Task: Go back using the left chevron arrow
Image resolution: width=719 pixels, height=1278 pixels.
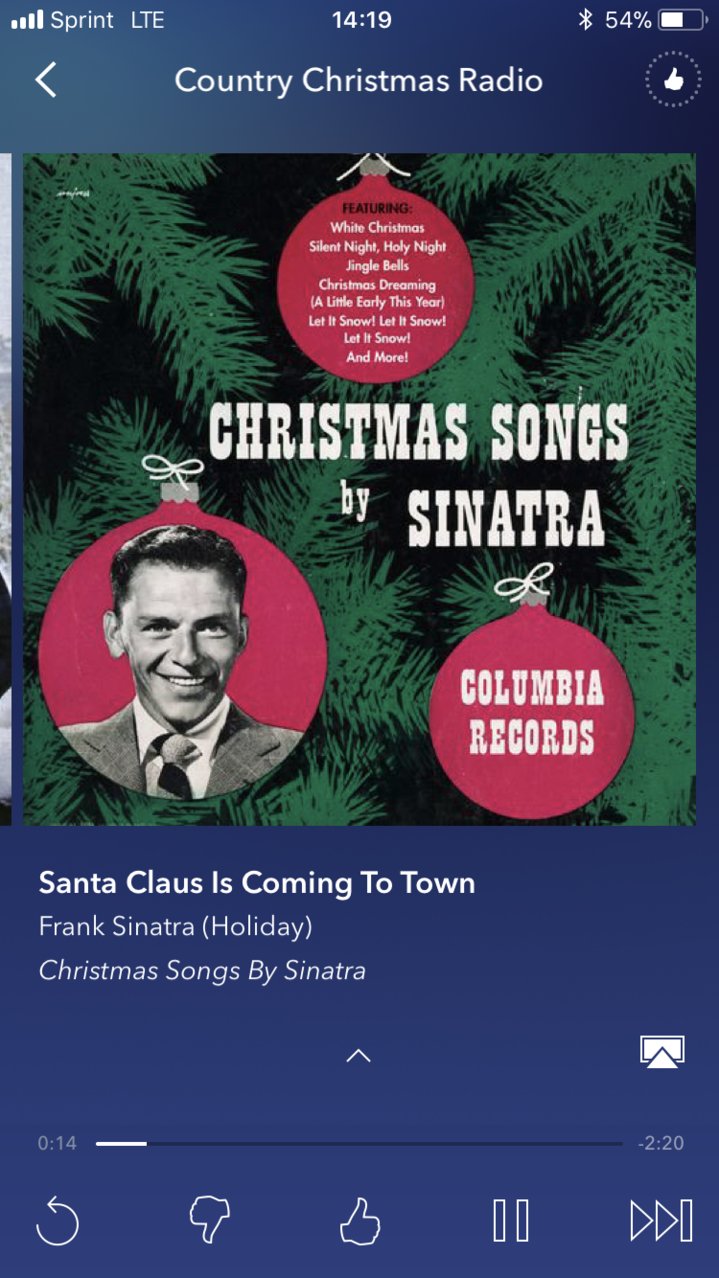Action: coord(46,80)
